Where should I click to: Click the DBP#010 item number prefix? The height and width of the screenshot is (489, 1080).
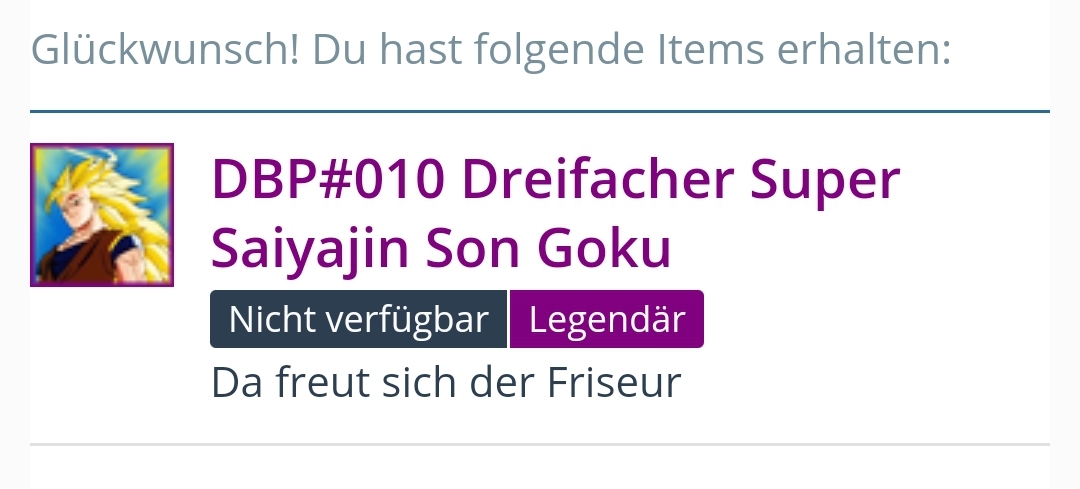328,179
